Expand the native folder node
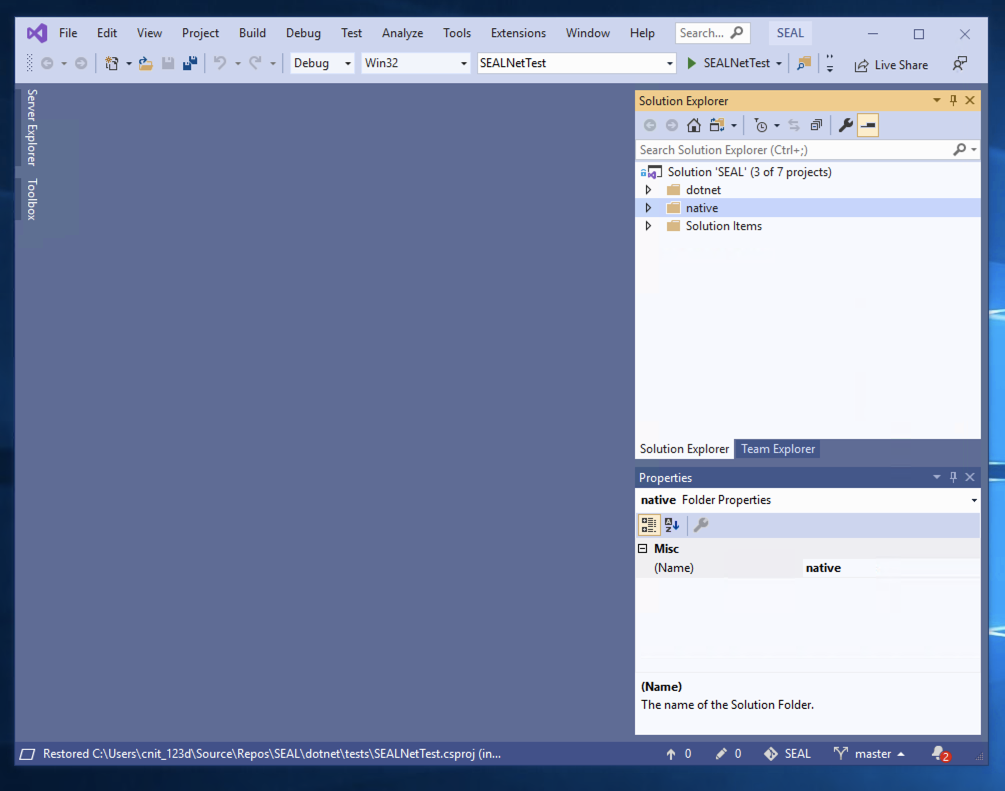1005x791 pixels. pos(648,208)
